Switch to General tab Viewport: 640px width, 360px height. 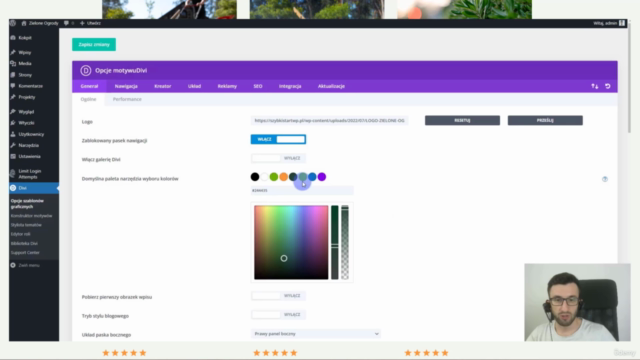(89, 86)
